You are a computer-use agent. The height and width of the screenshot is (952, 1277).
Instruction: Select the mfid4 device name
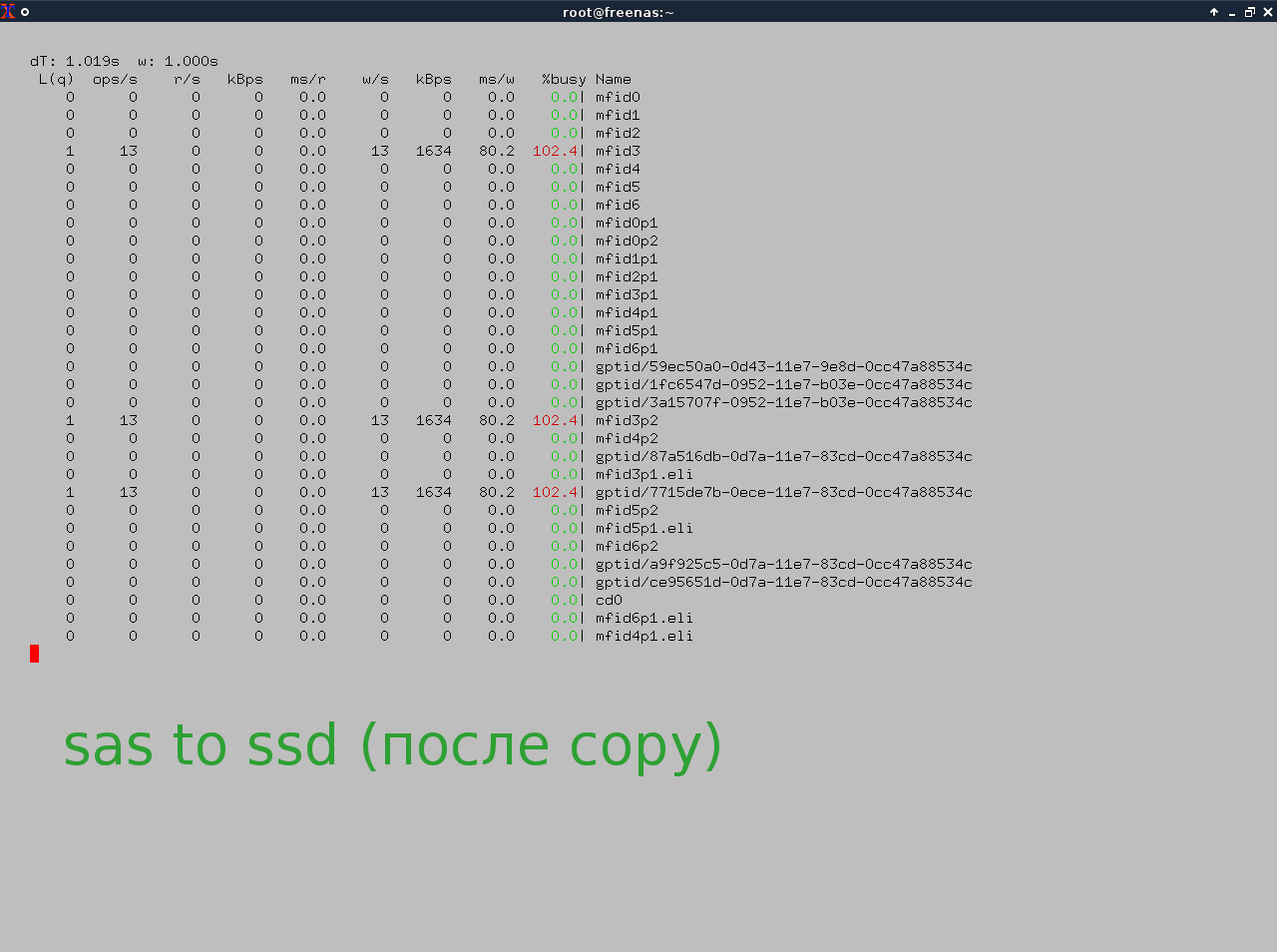(x=618, y=169)
